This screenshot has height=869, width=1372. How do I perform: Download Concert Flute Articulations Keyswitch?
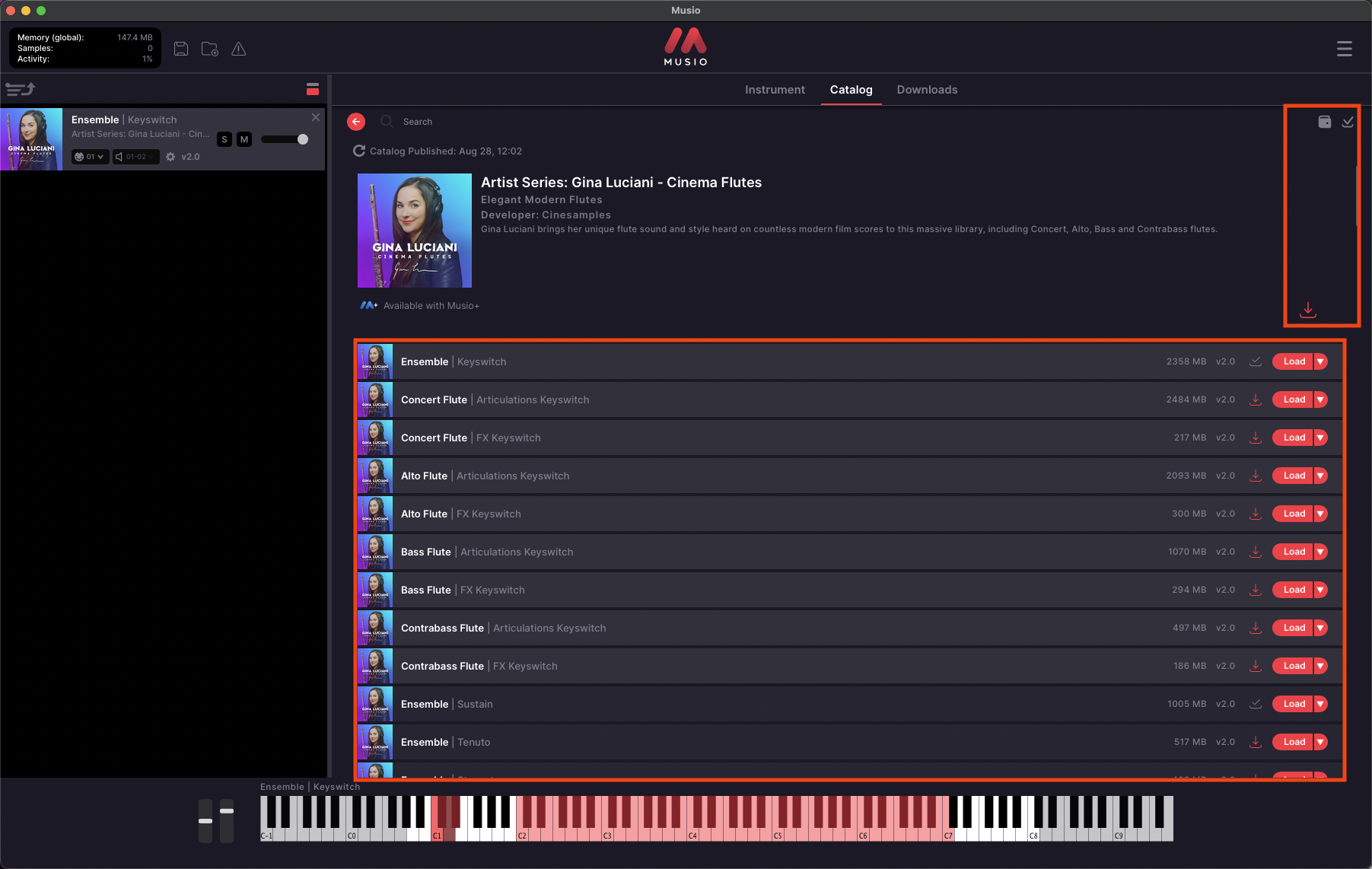[1256, 399]
